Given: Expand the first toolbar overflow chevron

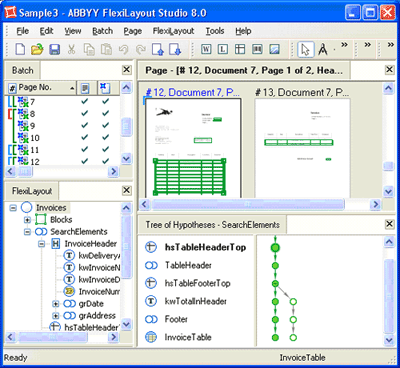Looking at the screenshot, I should 344,45.
